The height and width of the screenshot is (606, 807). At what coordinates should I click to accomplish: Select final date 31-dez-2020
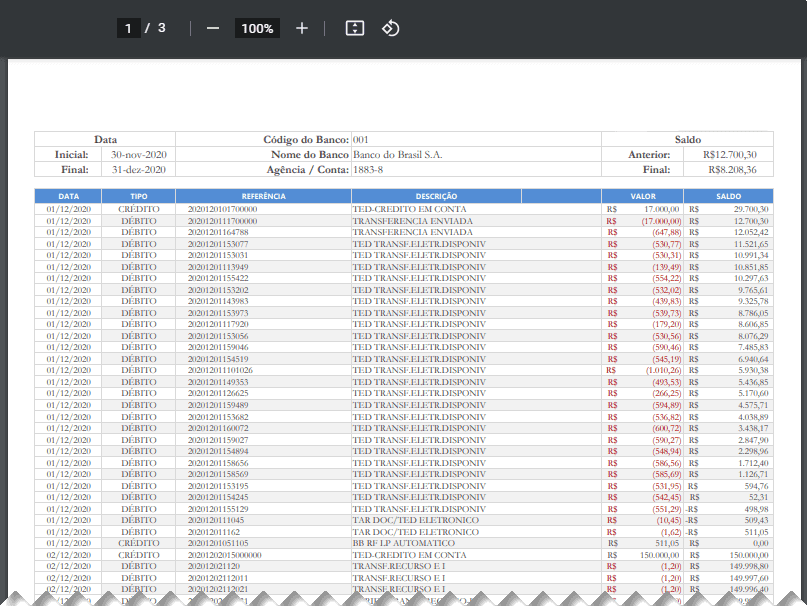click(x=139, y=169)
